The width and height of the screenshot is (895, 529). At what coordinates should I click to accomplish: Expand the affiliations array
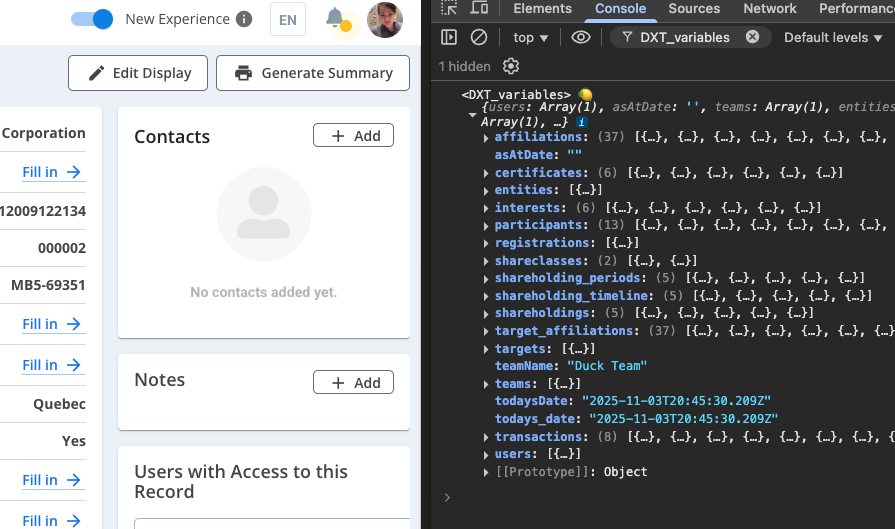point(487,137)
